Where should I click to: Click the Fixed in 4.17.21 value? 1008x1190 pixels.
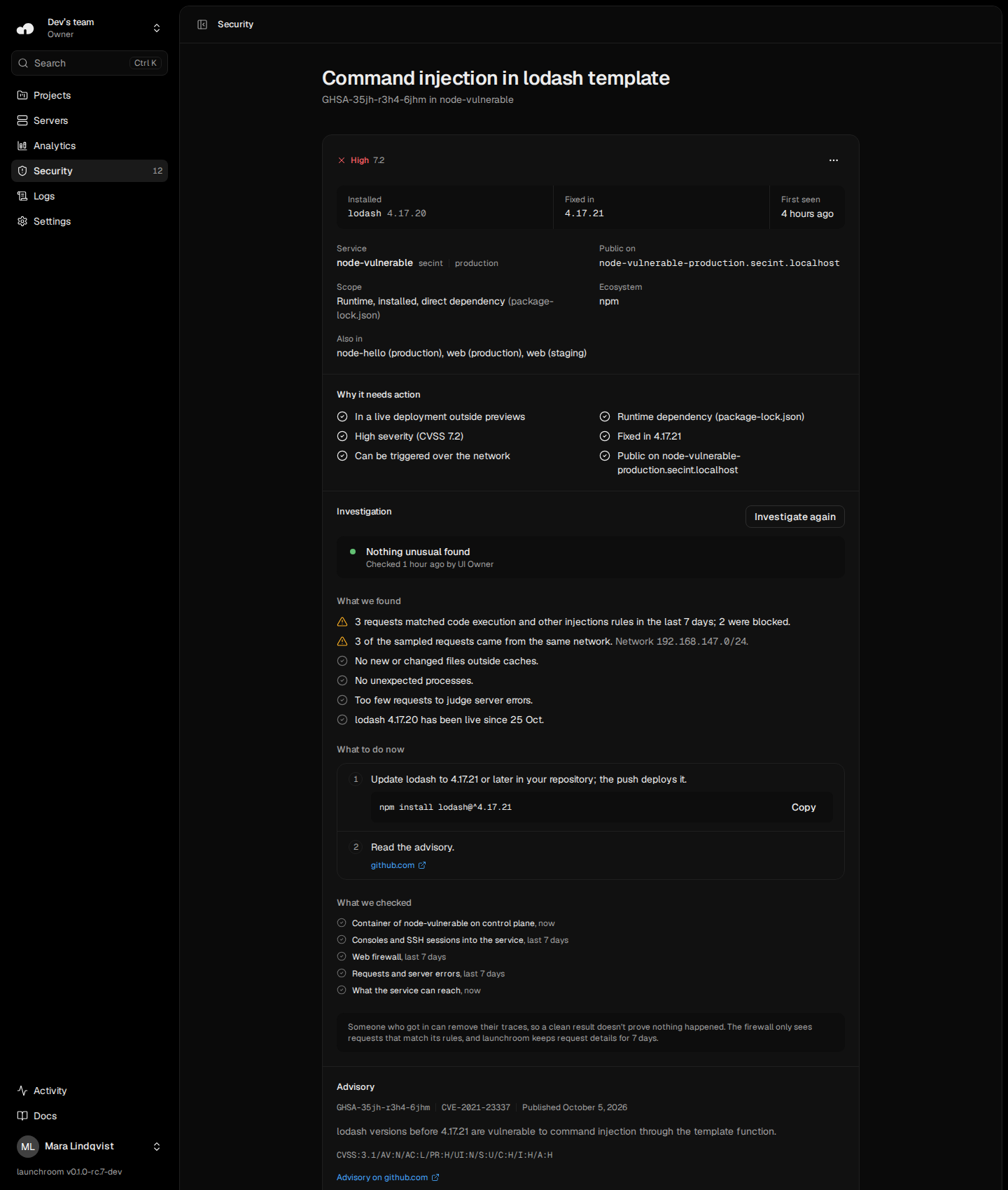(584, 213)
